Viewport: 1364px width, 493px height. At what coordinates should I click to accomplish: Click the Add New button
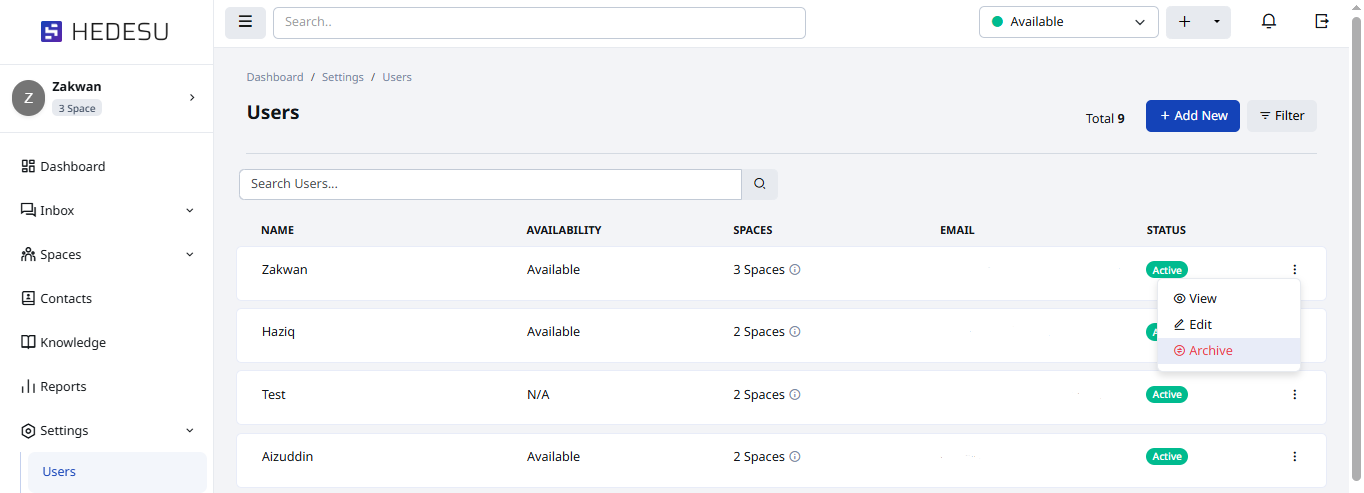1193,116
